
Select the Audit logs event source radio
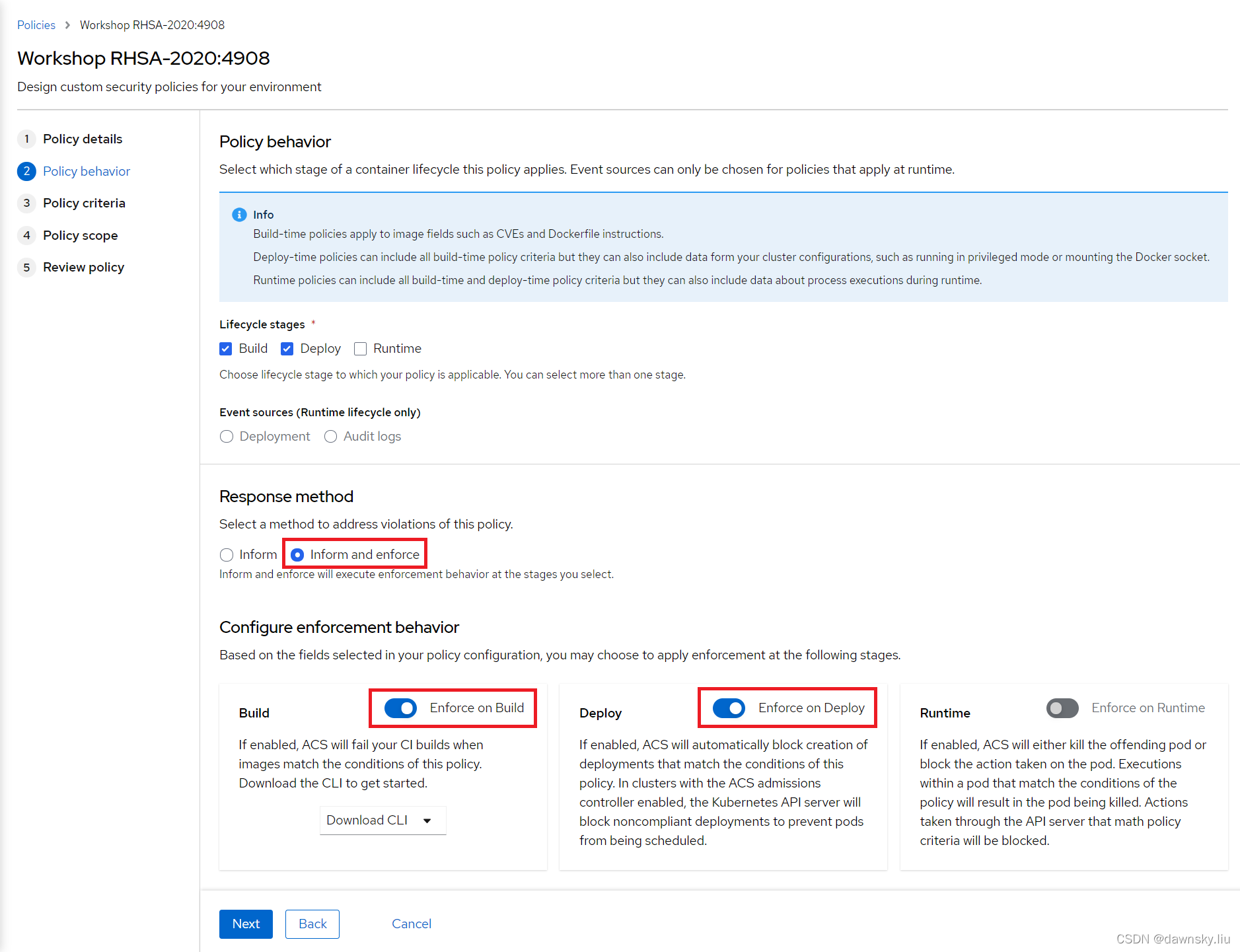click(x=330, y=437)
